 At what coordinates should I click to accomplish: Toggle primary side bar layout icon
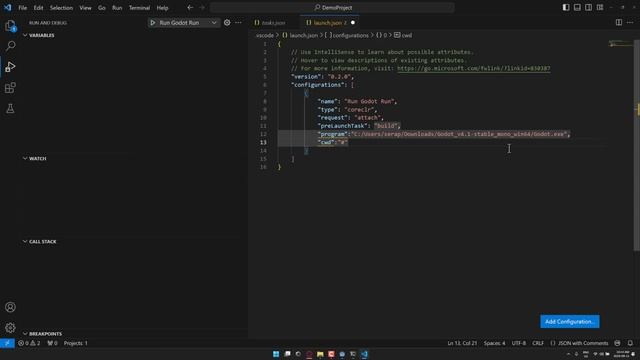(x=566, y=7)
